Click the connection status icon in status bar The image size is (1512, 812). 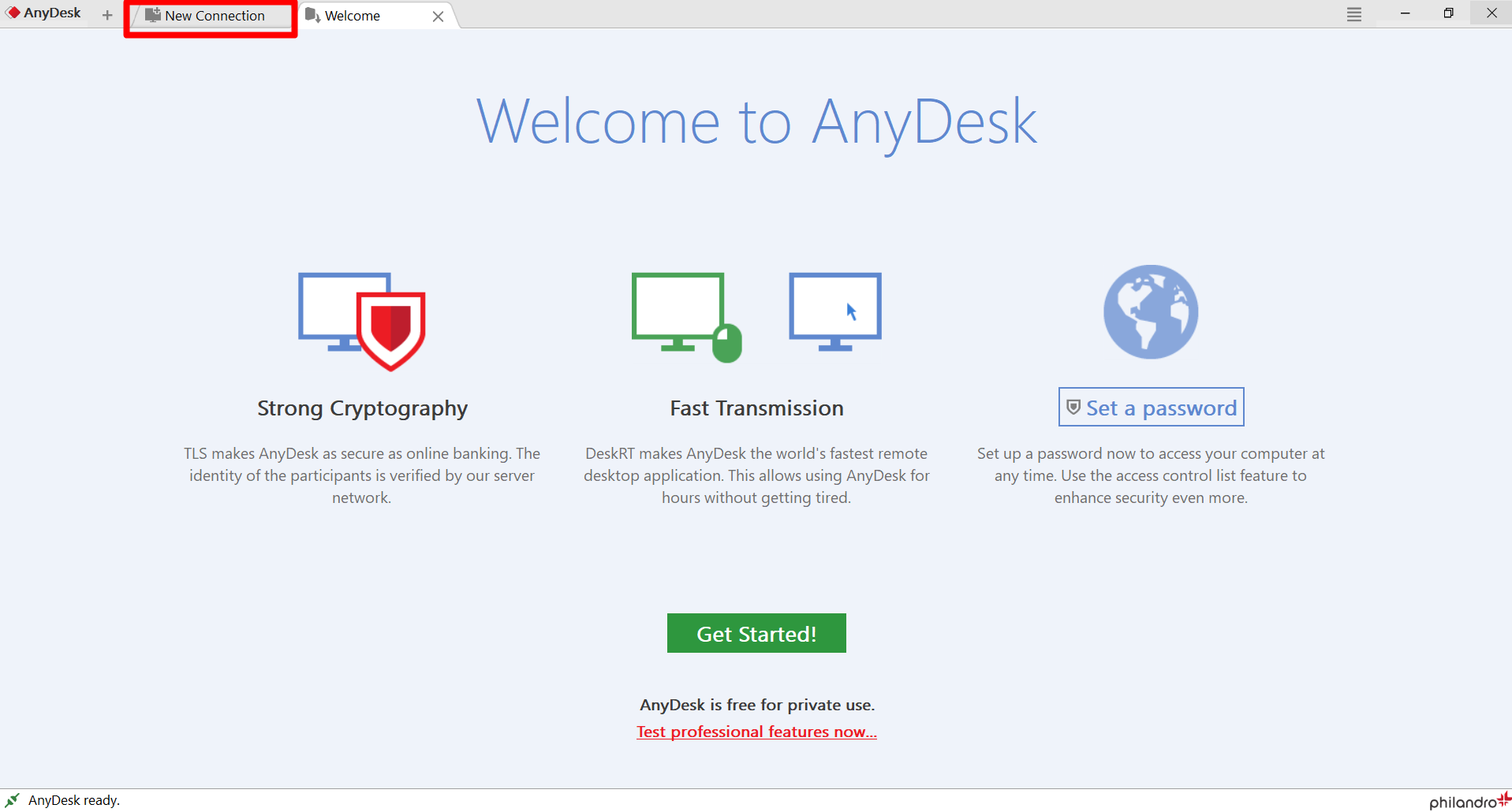tap(13, 800)
